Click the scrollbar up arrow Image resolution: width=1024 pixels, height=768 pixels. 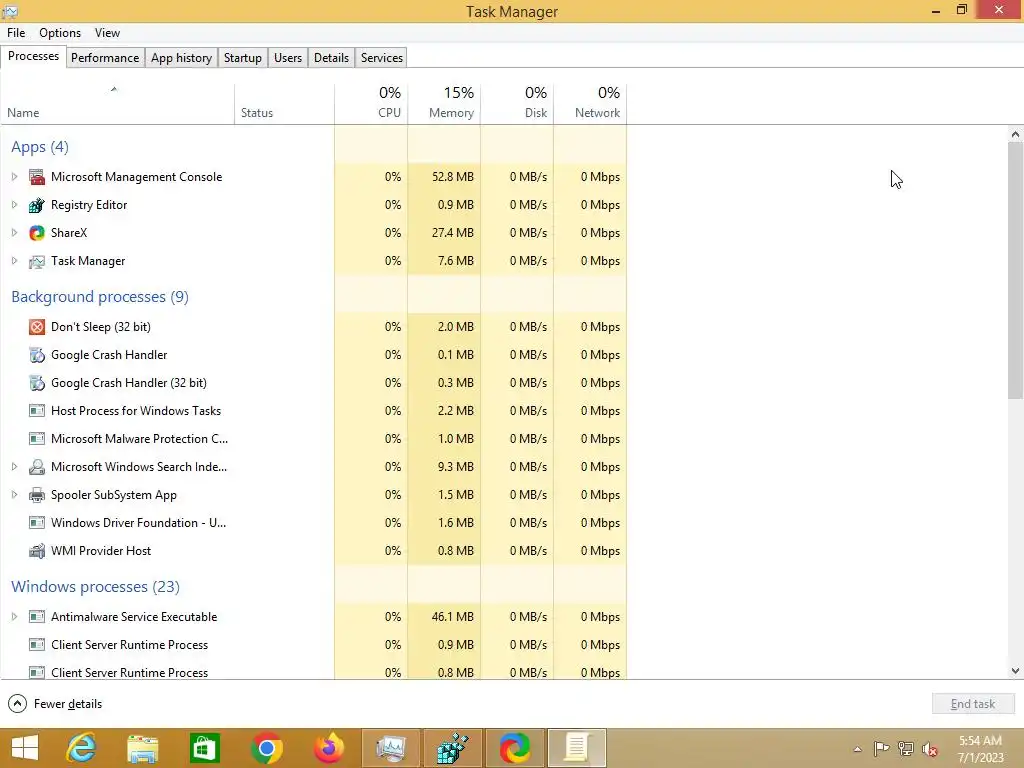1015,134
